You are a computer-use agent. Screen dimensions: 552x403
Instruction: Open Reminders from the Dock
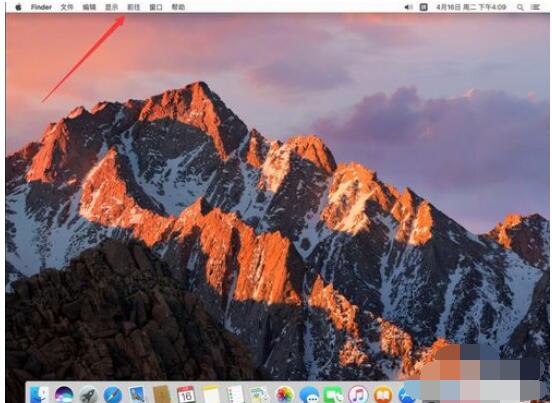tap(235, 394)
